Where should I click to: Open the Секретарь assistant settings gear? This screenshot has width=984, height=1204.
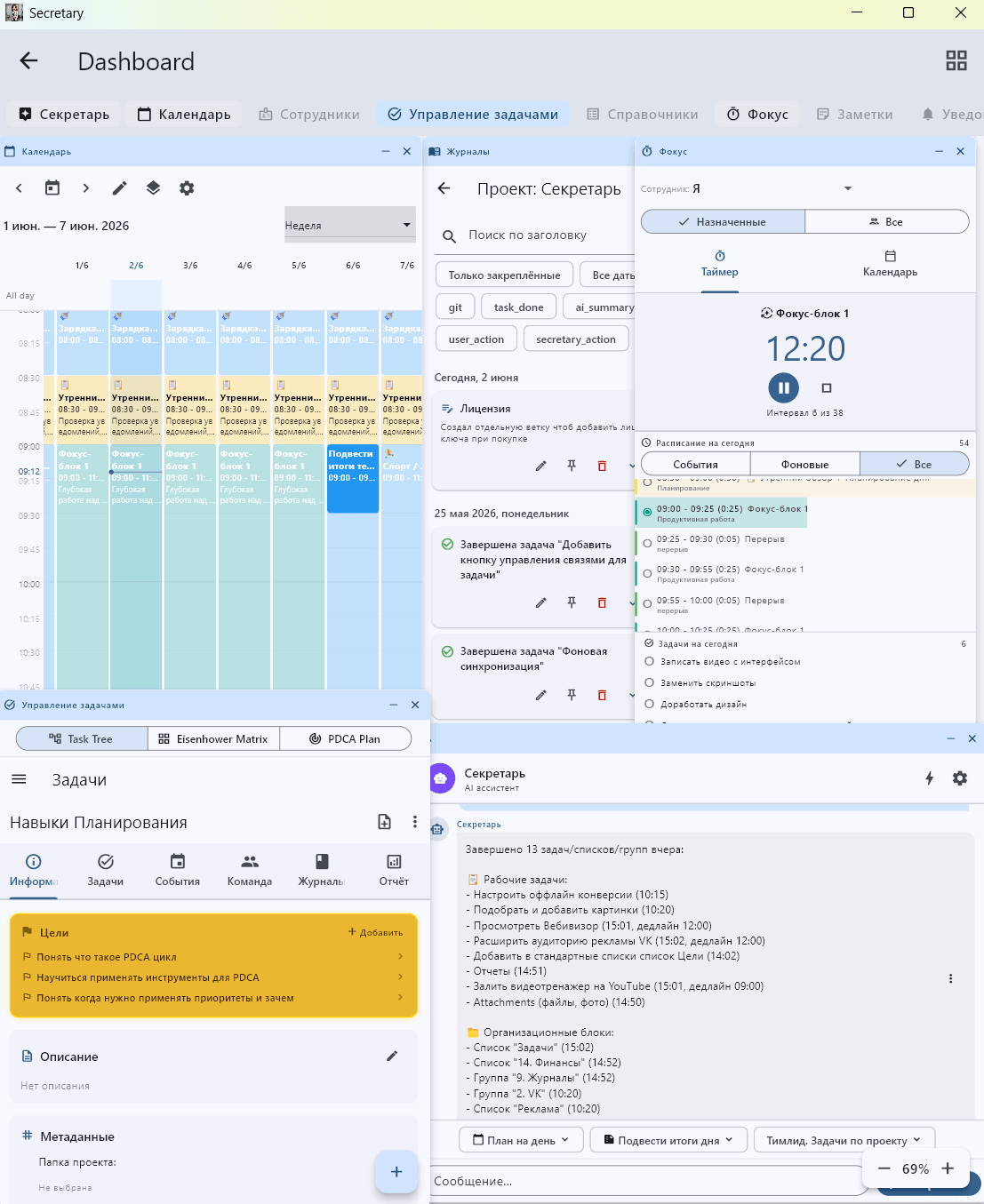coord(960,778)
